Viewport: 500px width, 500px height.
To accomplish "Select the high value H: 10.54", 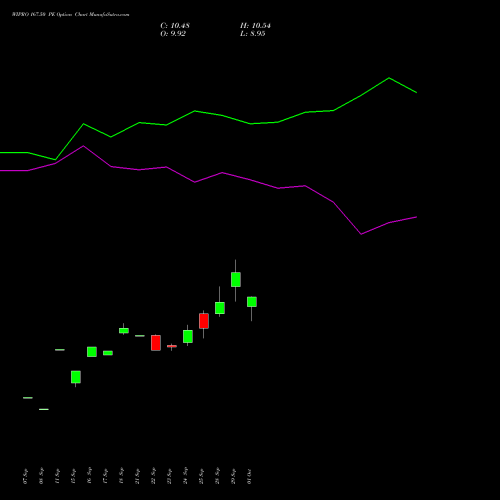I will (255, 26).
